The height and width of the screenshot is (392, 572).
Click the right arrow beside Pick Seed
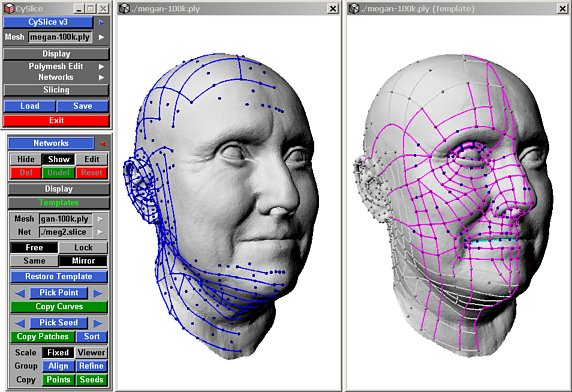[x=97, y=323]
